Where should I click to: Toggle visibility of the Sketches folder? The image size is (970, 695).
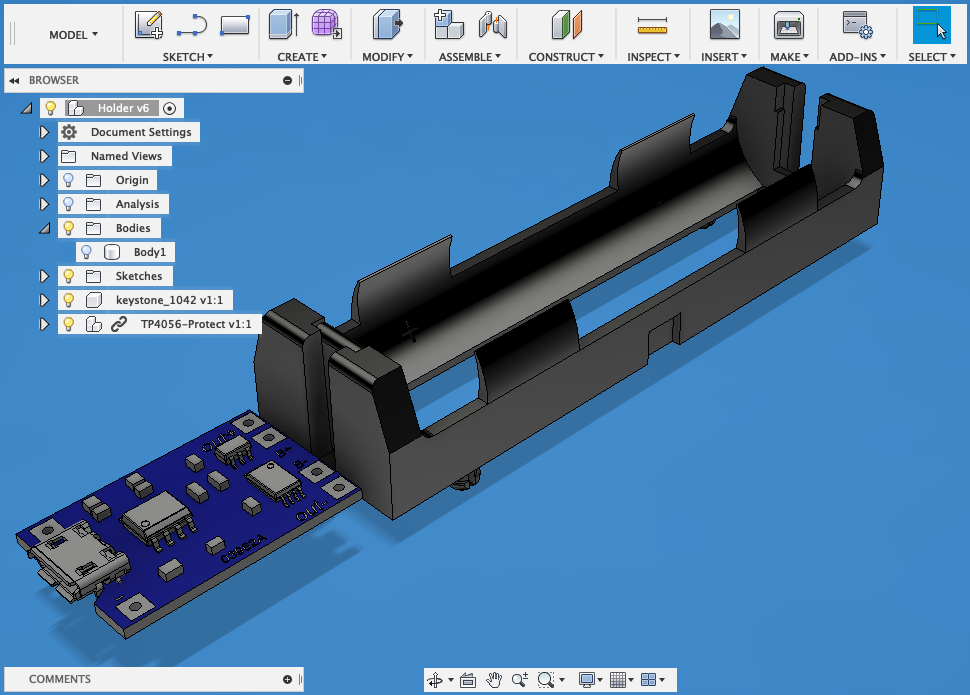pos(69,276)
